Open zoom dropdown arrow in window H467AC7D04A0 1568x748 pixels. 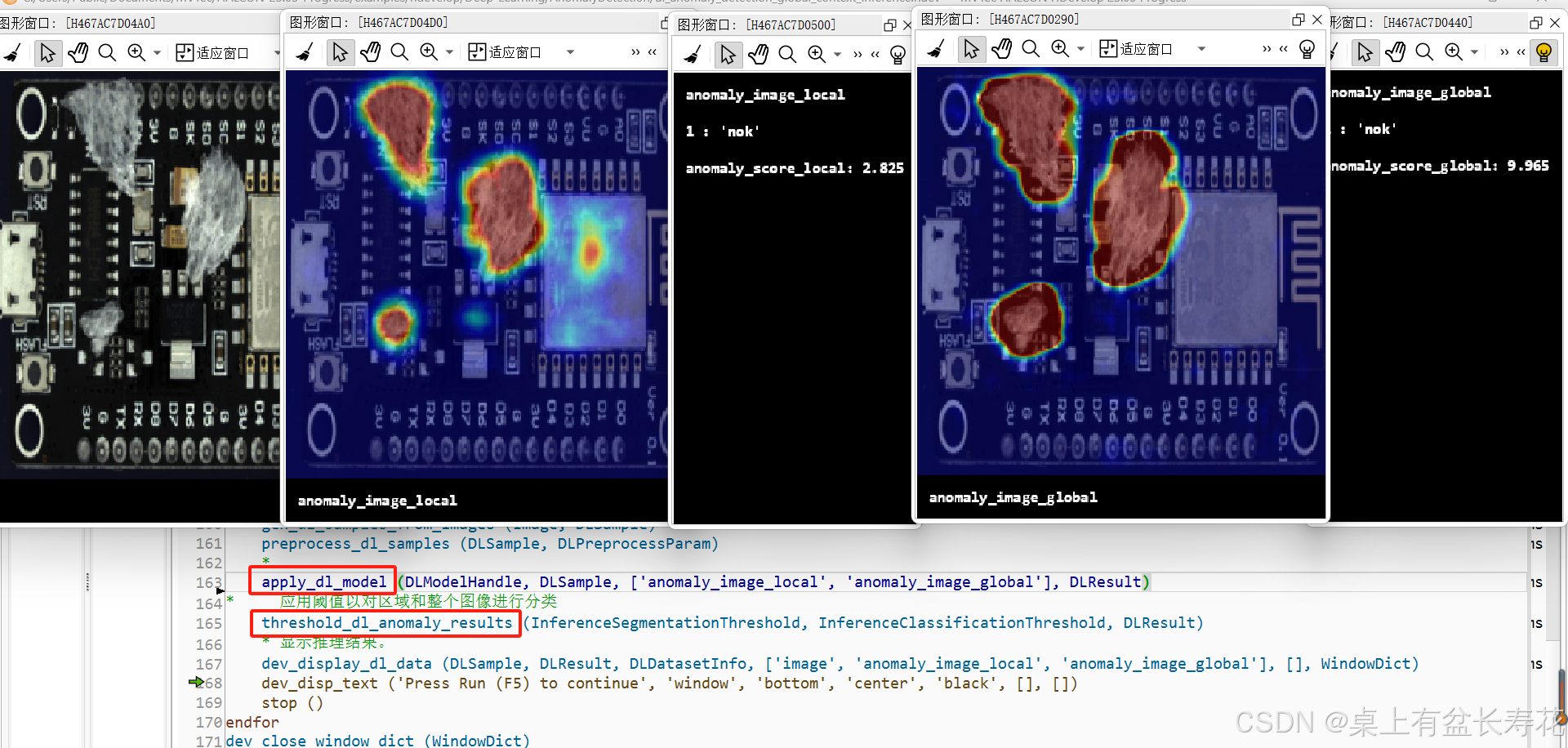157,53
